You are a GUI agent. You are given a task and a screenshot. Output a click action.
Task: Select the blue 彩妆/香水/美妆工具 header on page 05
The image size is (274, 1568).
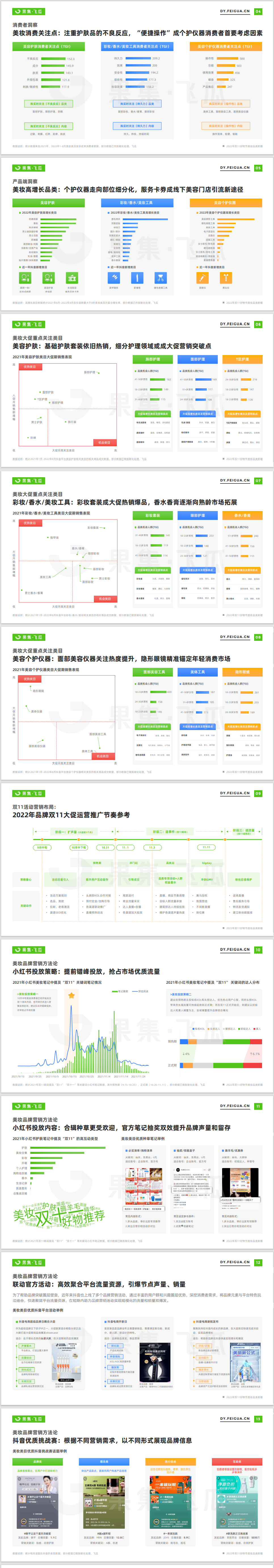click(x=137, y=203)
